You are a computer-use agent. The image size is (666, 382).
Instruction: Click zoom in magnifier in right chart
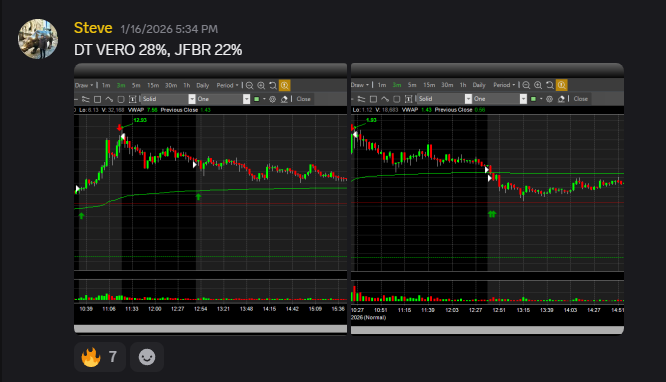538,85
